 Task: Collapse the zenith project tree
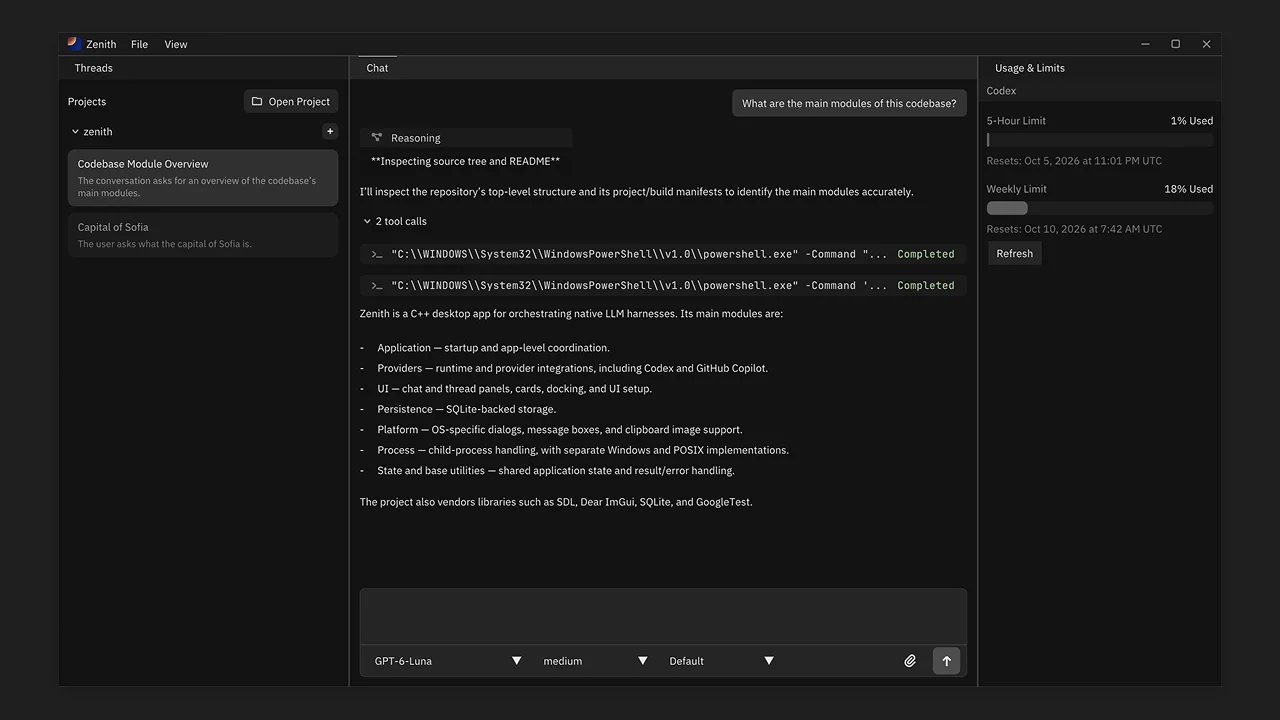coord(75,131)
